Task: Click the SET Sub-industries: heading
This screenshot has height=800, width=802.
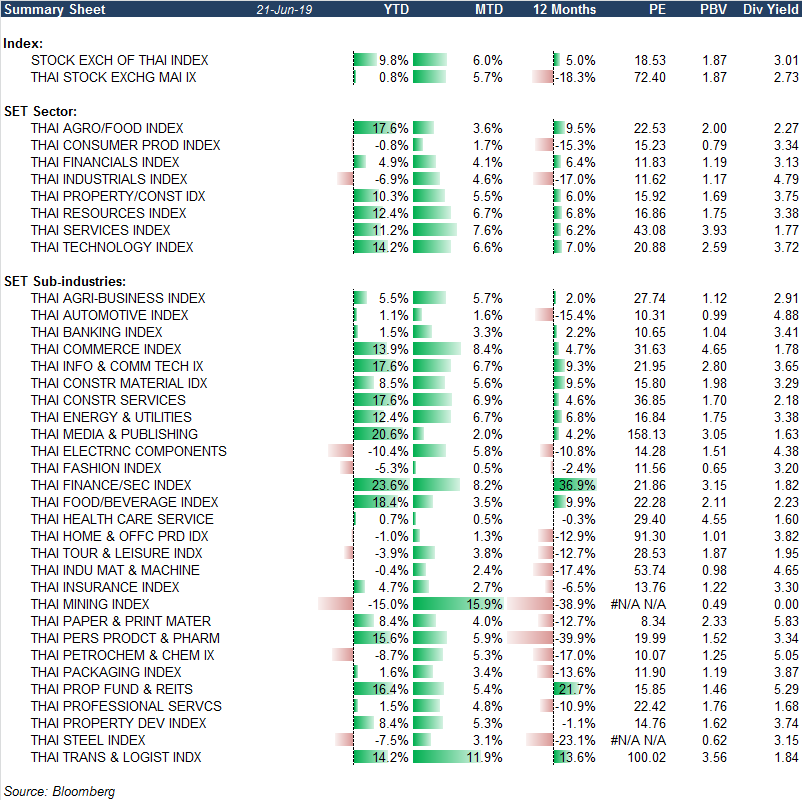Action: [x=65, y=281]
